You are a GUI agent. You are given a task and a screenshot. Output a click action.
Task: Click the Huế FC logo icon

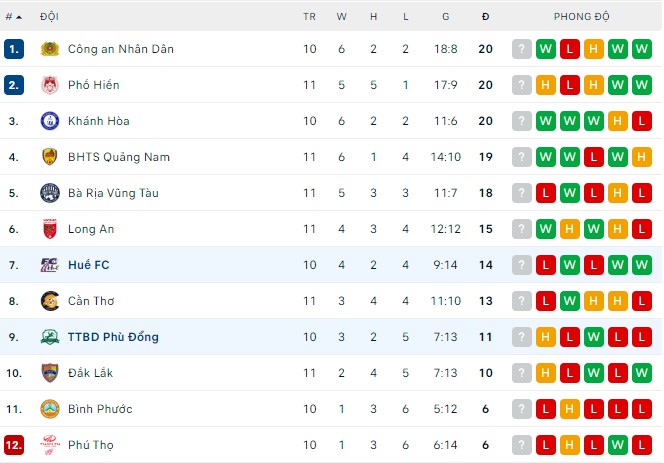click(x=49, y=265)
